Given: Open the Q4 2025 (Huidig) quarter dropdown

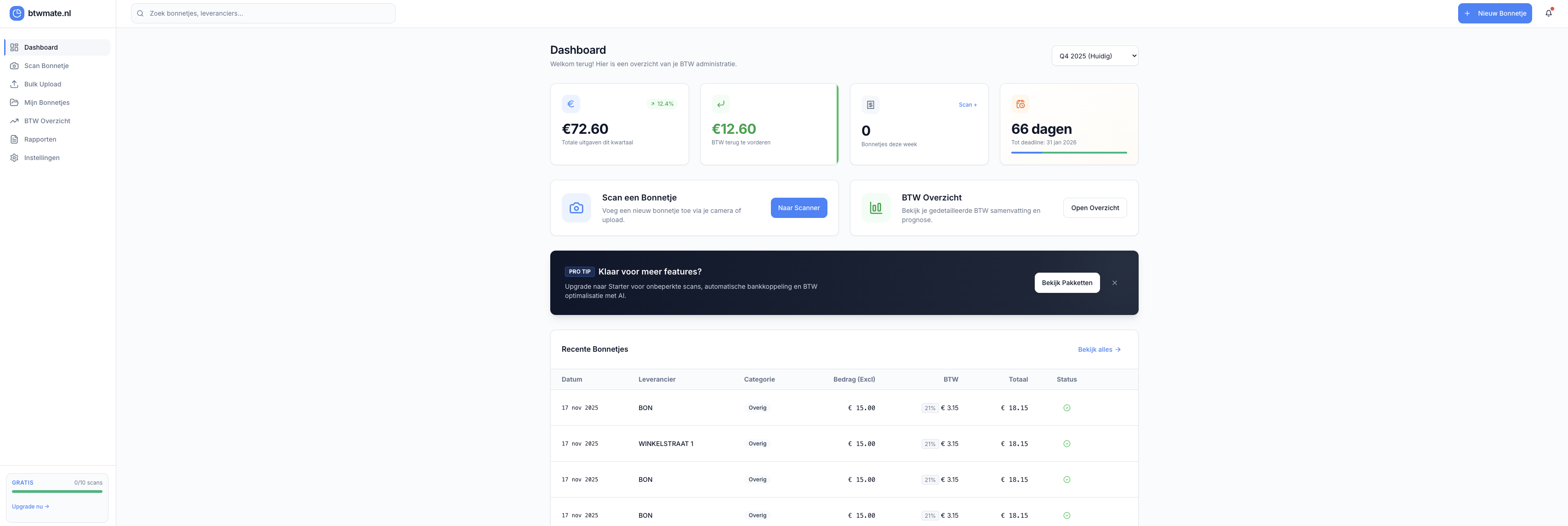Looking at the screenshot, I should (x=1095, y=56).
